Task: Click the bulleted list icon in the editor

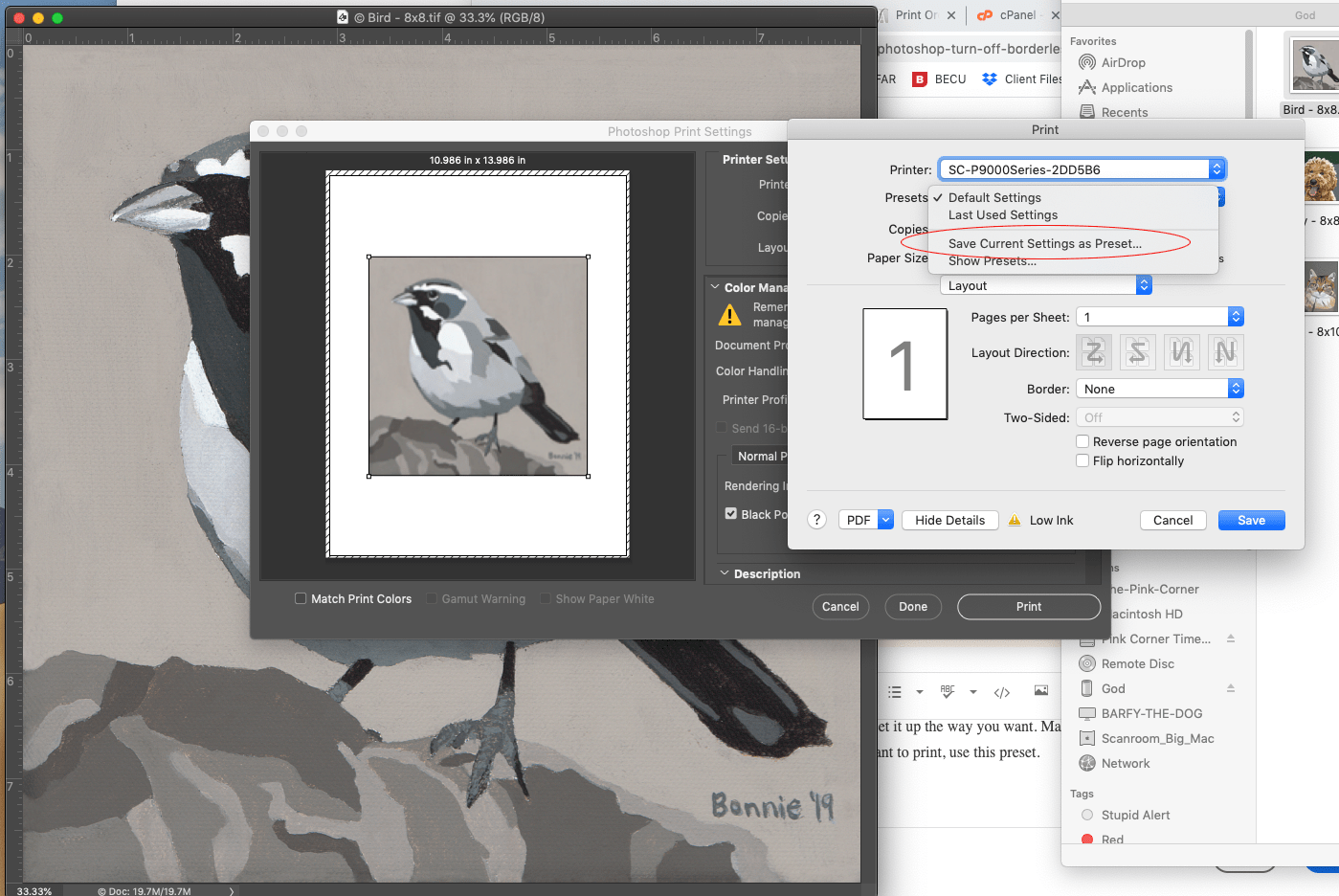Action: 894,691
